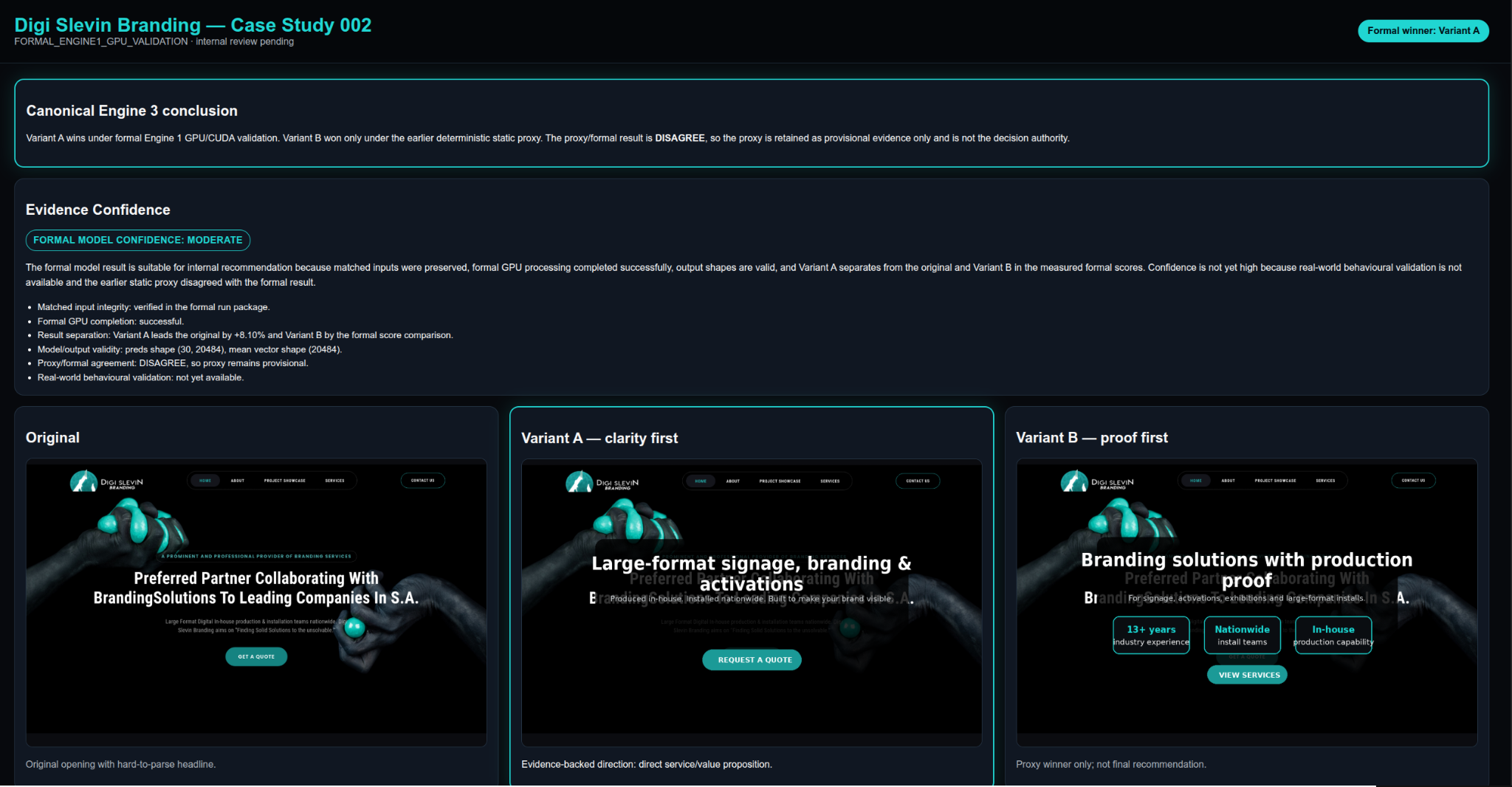Select the 'Formal winner: Variant A' badge
The image size is (1512, 787).
(x=1423, y=31)
